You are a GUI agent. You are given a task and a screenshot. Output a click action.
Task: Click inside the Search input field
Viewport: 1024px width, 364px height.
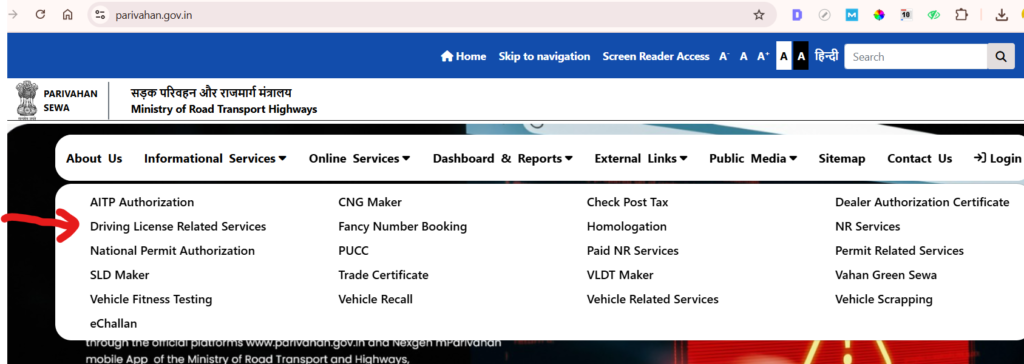point(916,57)
